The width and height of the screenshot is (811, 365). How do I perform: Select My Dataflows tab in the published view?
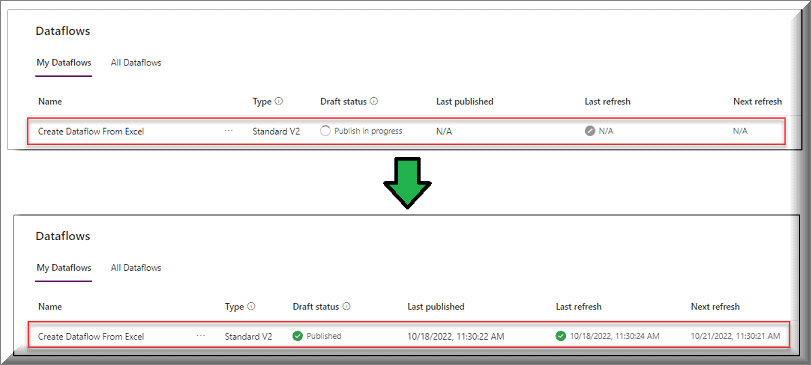tap(64, 268)
